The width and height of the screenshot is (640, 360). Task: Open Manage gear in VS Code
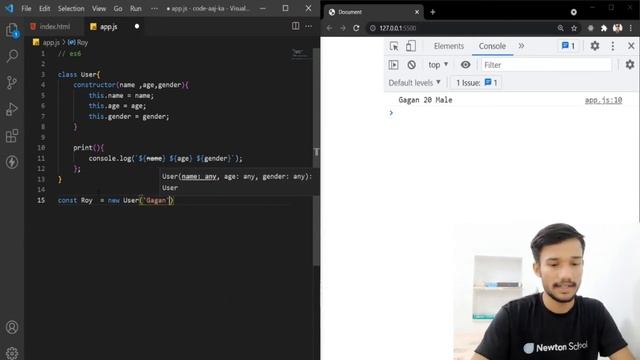tap(12, 353)
